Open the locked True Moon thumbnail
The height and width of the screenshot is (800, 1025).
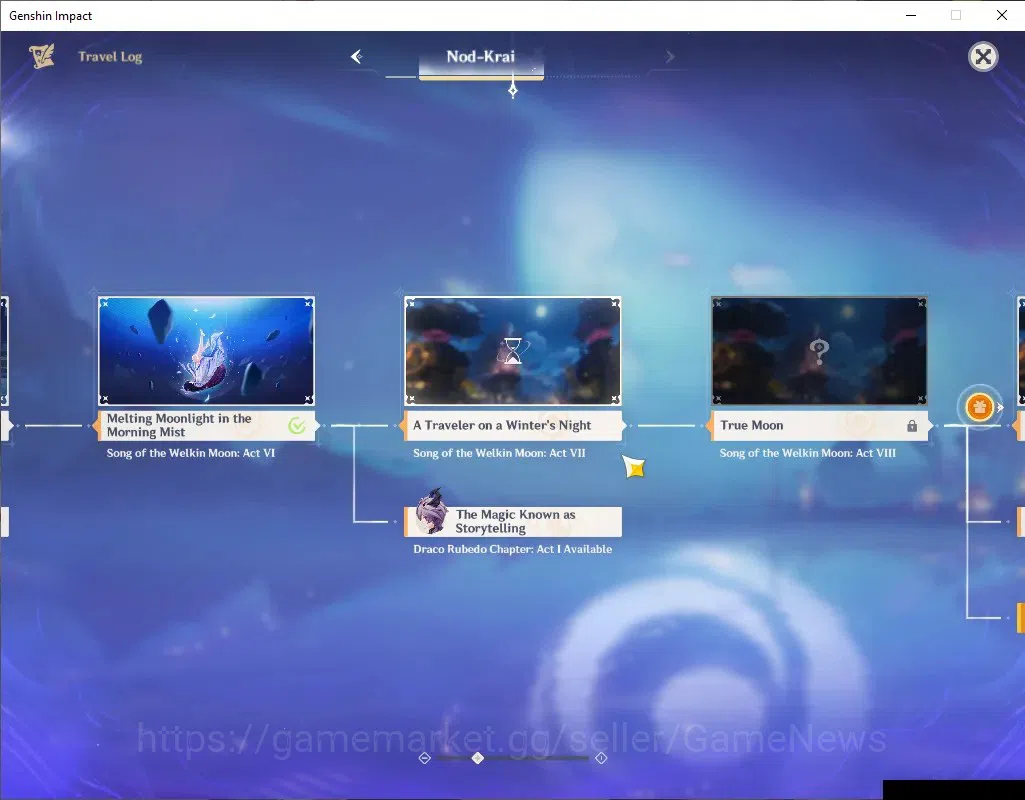[x=819, y=351]
